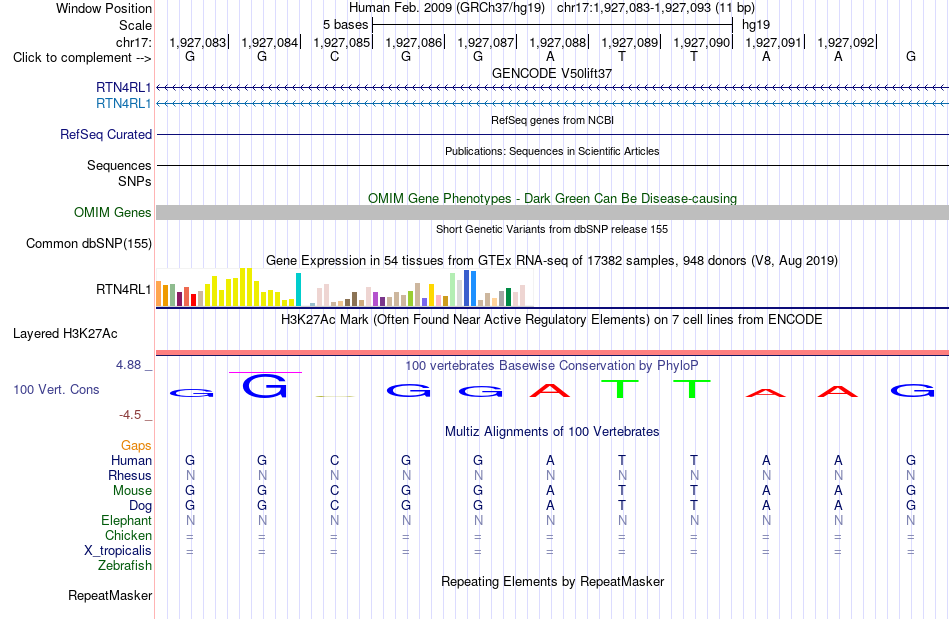Image resolution: width=950 pixels, height=619 pixels.
Task: Click the 'chr17:1,927,083-1,927,093 (11 bp)' position text
Action: [x=656, y=8]
